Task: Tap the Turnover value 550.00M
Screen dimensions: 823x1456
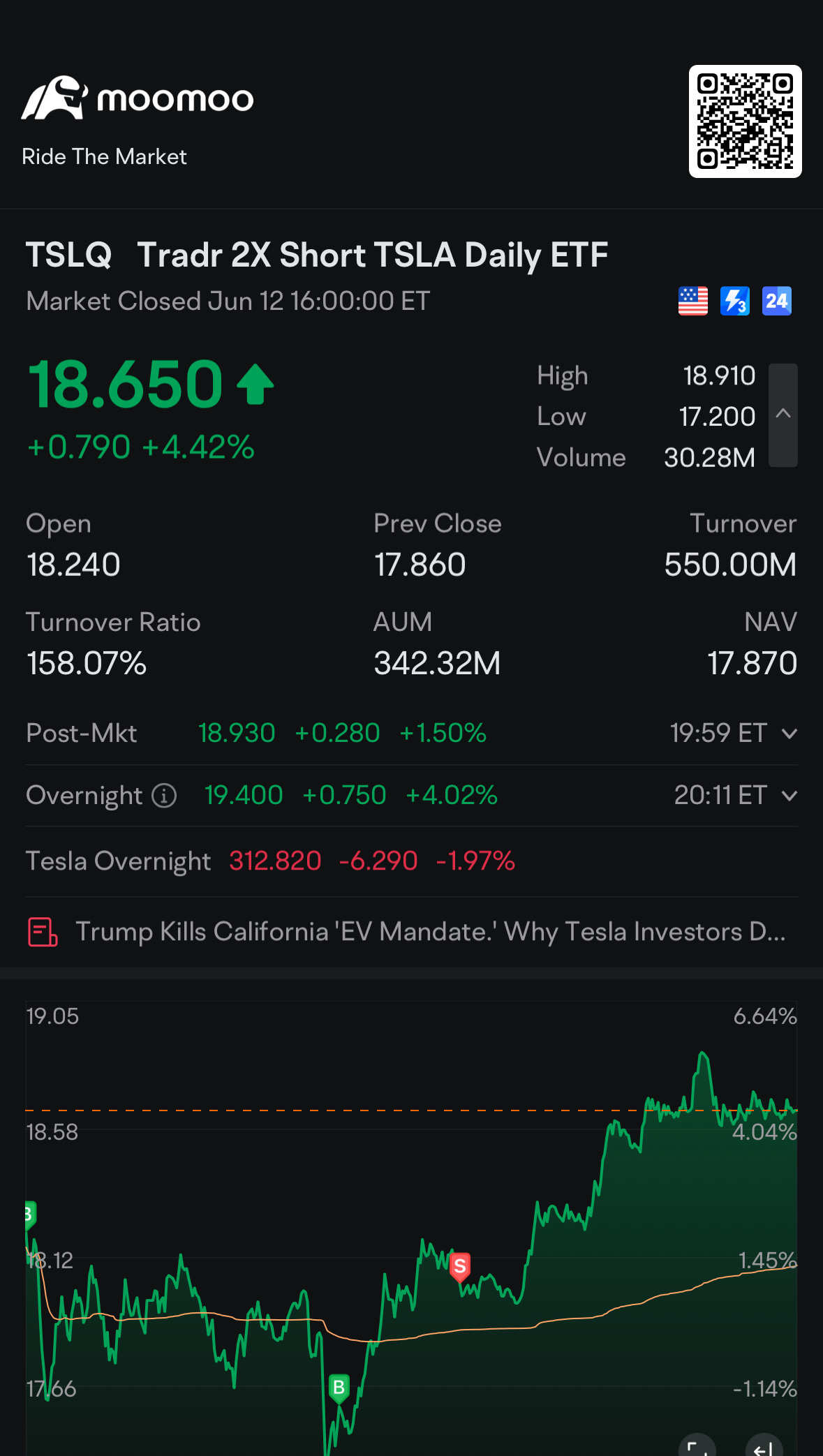Action: 730,565
